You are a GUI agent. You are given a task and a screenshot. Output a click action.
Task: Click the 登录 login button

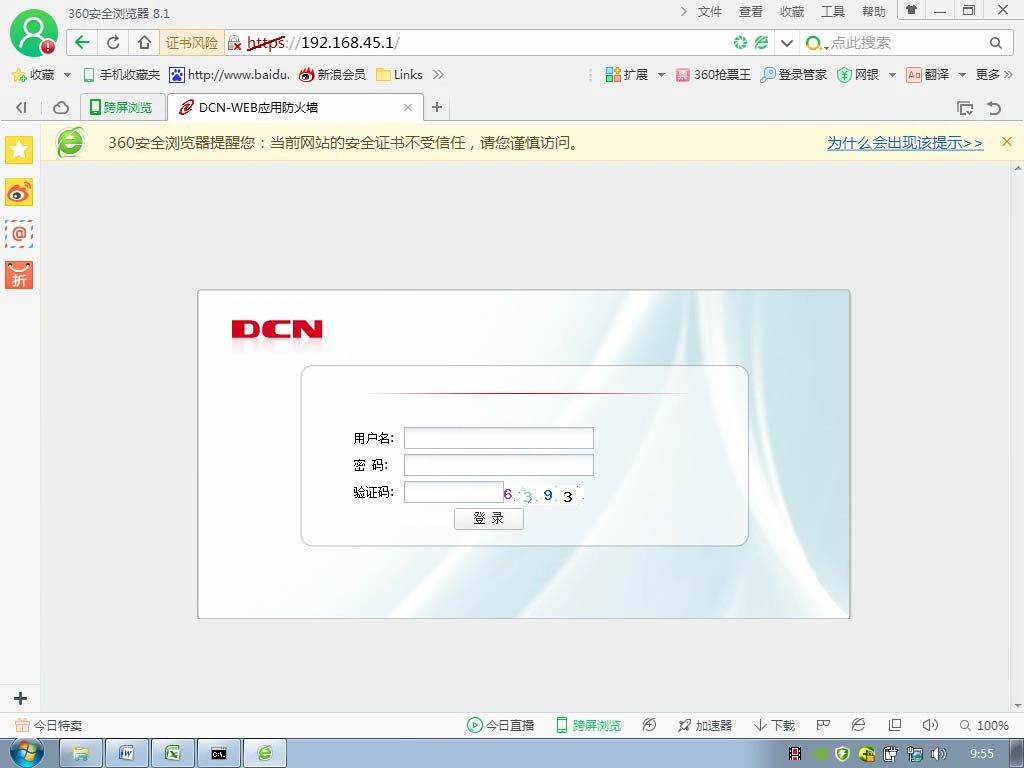point(488,519)
